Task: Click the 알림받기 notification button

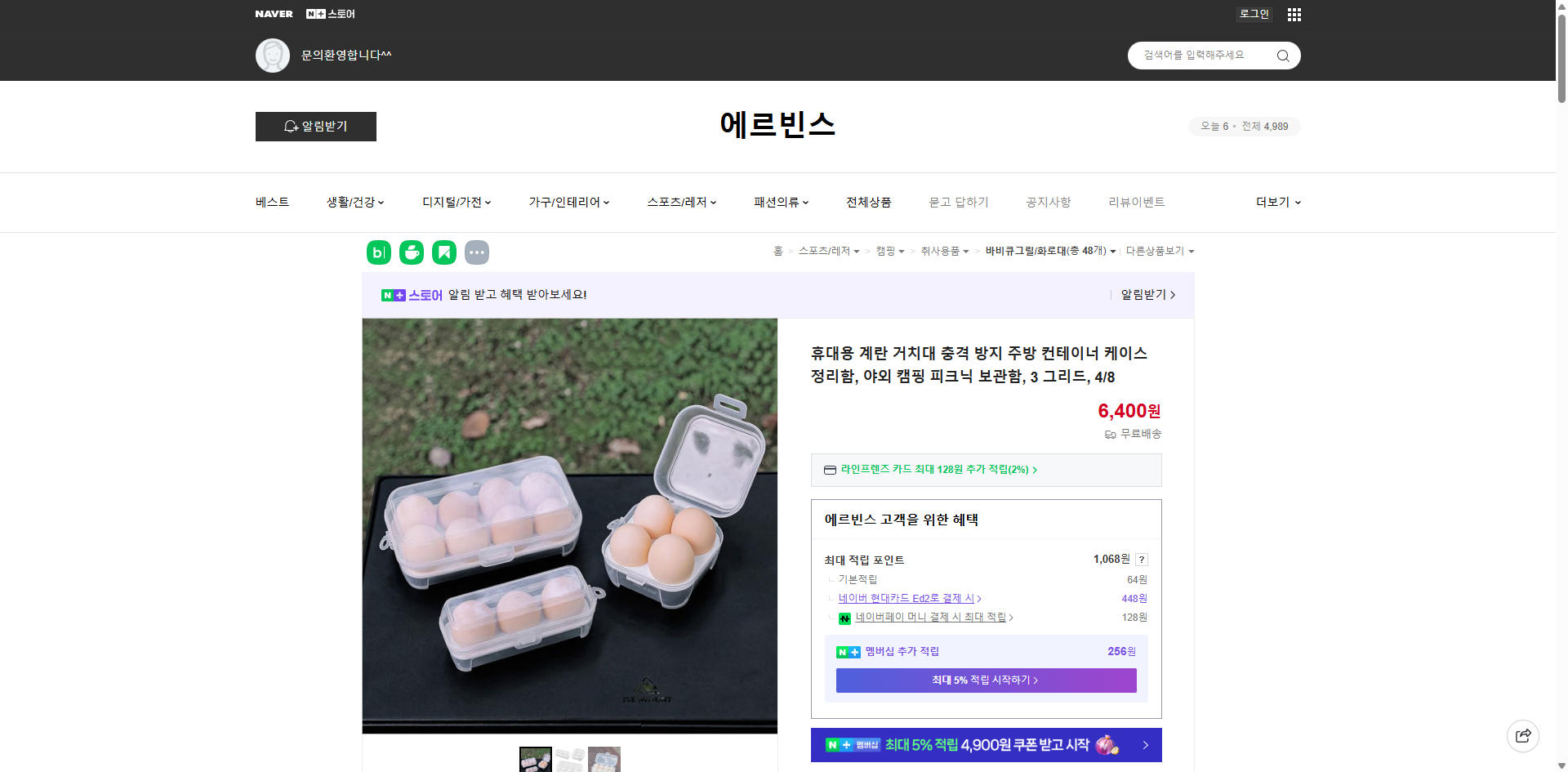Action: 315,127
